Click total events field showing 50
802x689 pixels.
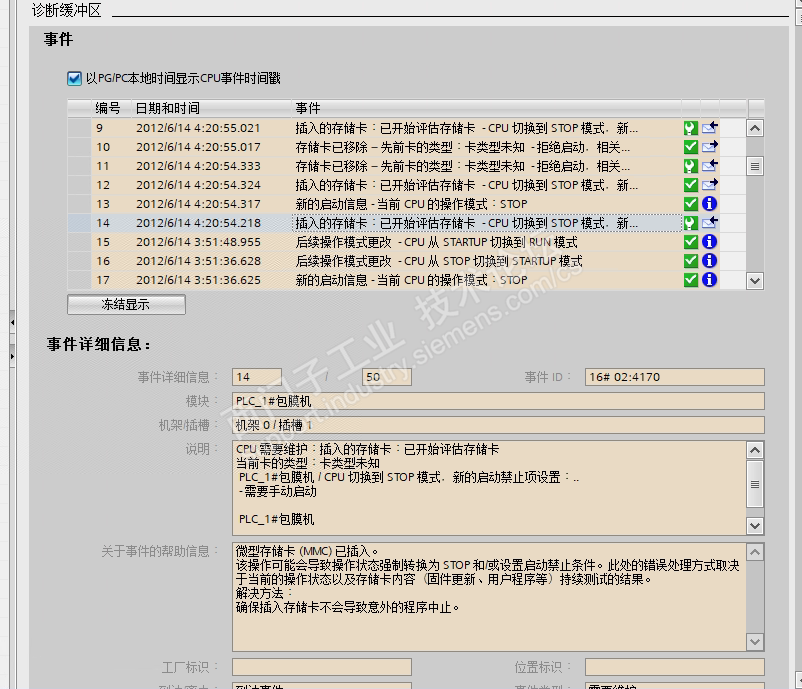pyautogui.click(x=387, y=377)
